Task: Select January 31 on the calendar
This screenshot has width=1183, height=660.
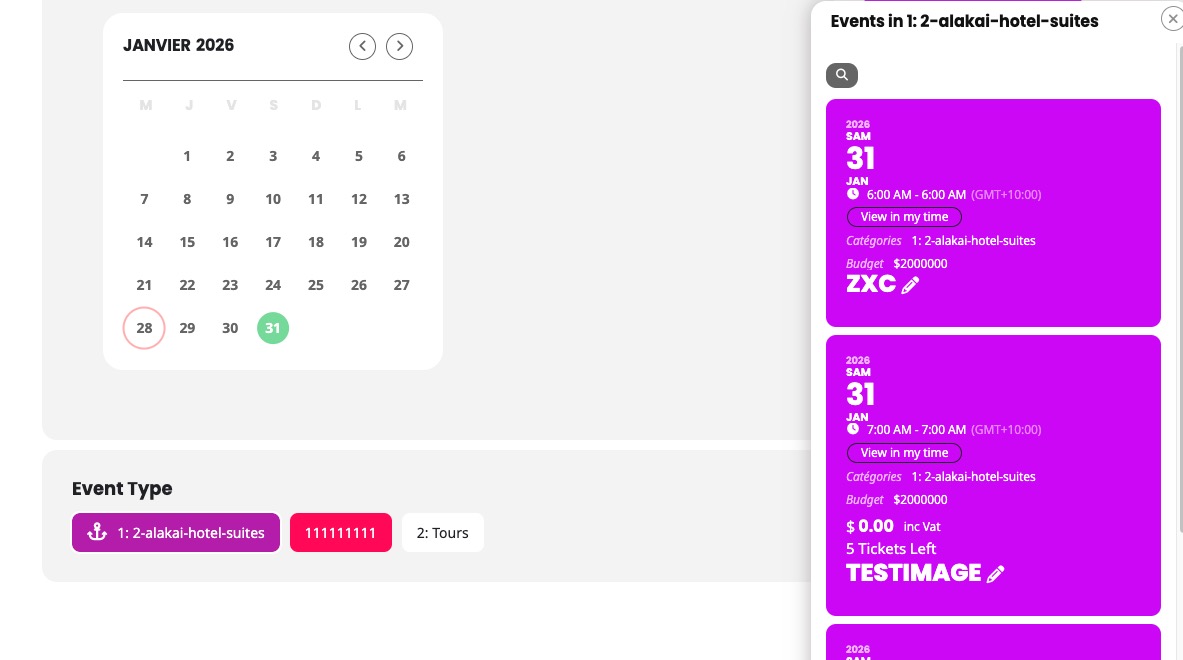Action: [x=273, y=328]
